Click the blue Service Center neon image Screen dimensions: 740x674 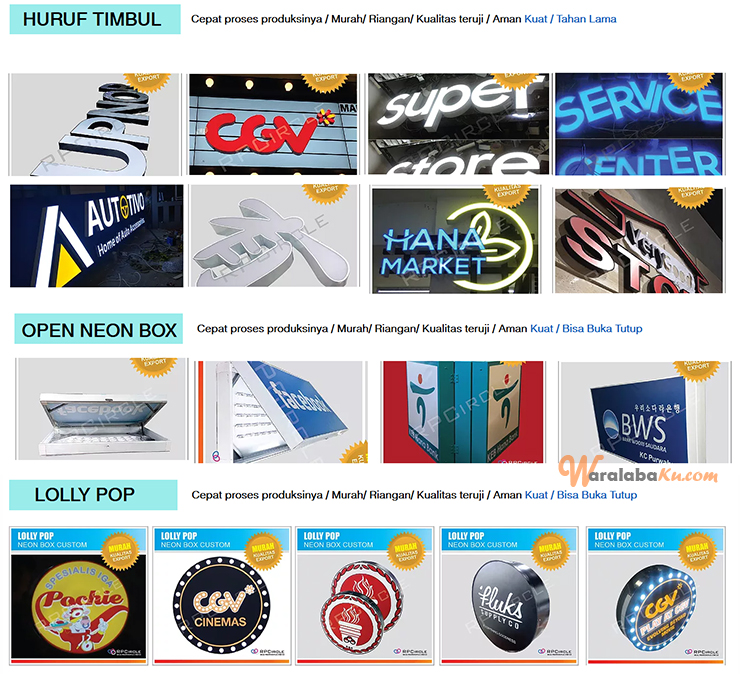coord(639,124)
